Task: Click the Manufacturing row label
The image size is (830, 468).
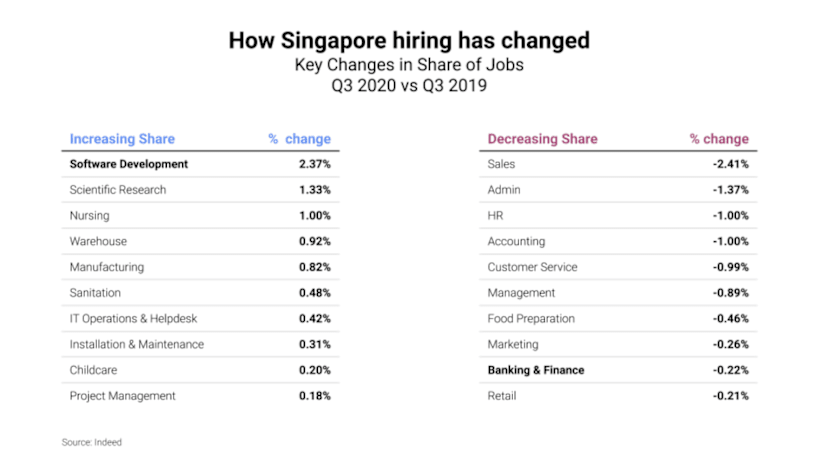Action: (107, 267)
